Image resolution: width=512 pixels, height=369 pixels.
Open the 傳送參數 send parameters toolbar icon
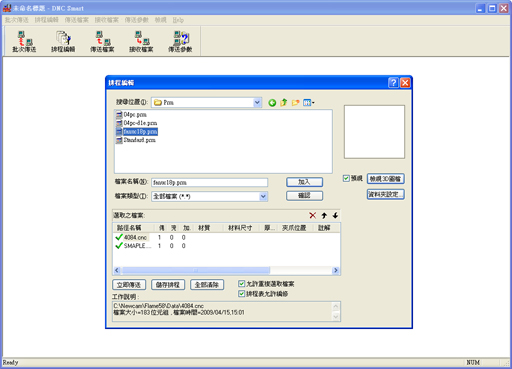tap(180, 41)
